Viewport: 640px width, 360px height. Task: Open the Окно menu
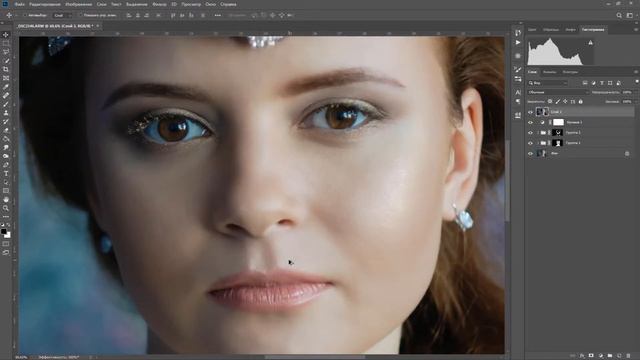[211, 4]
